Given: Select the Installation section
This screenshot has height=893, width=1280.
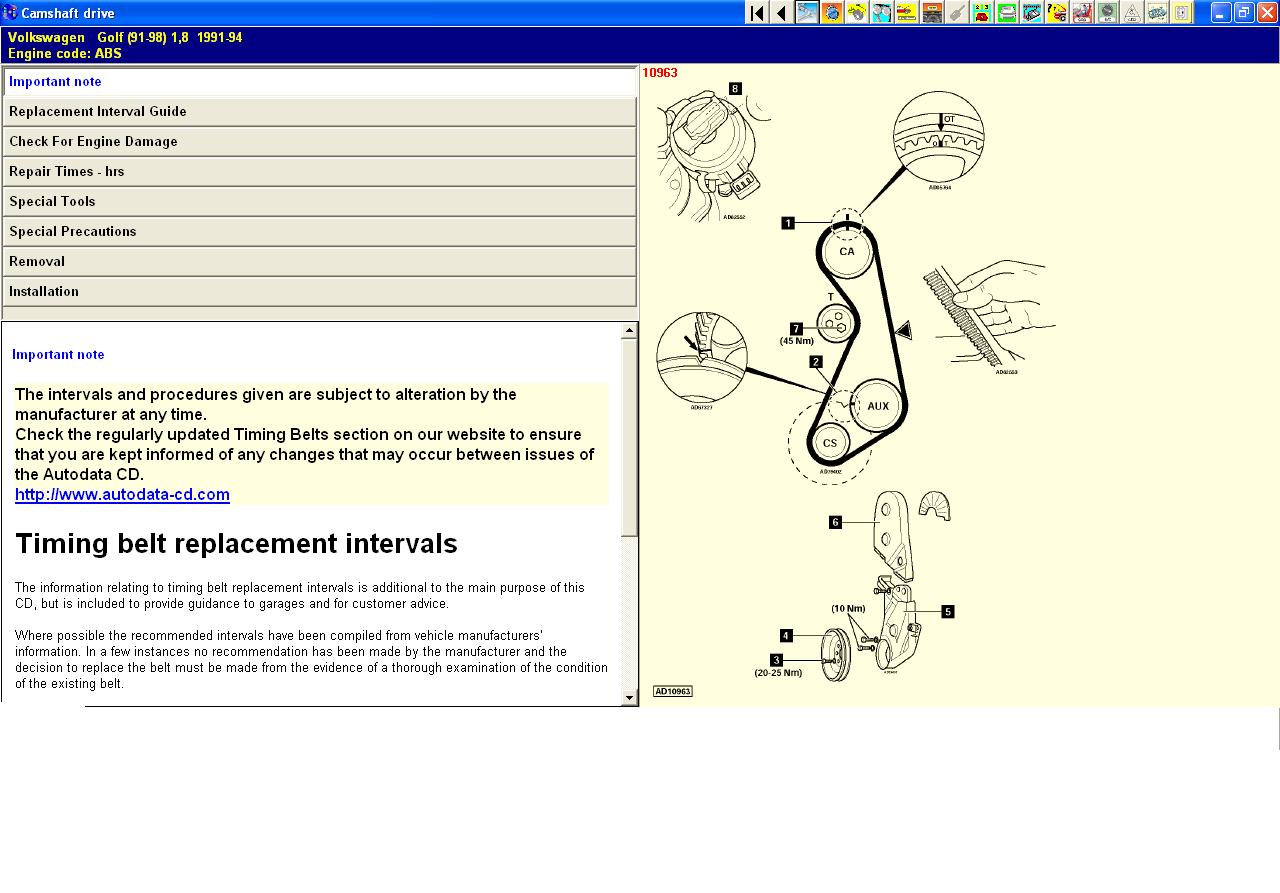Looking at the screenshot, I should (319, 292).
